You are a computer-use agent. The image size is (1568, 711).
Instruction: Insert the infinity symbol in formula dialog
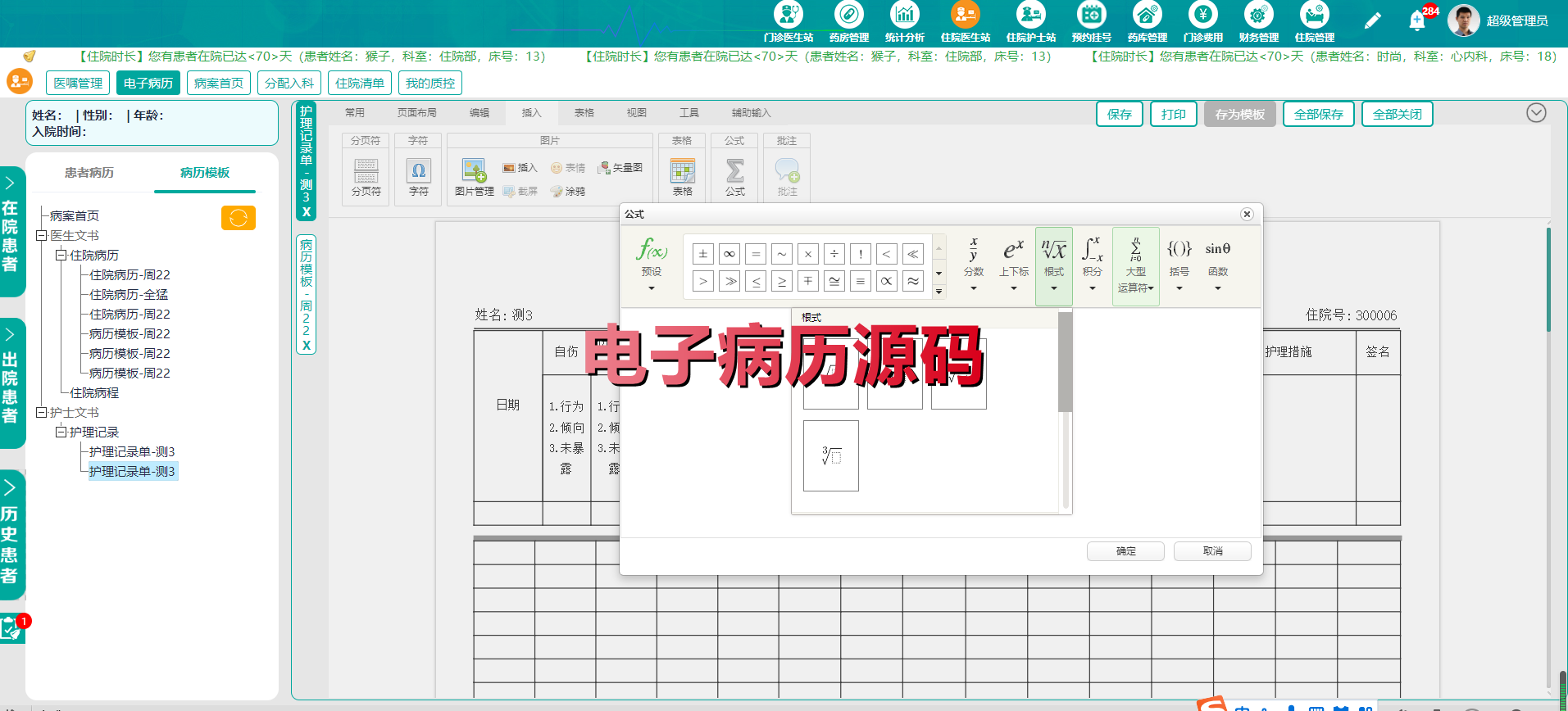point(729,254)
